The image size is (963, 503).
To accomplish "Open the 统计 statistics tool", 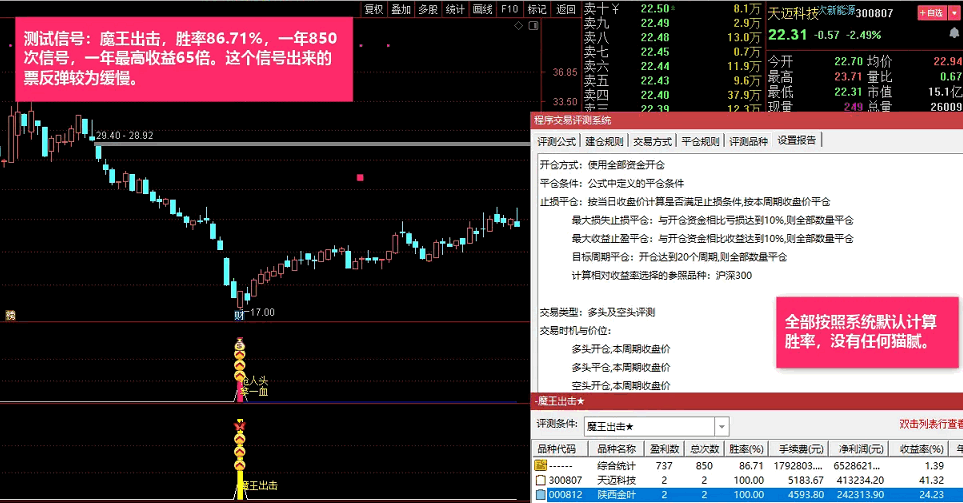I will [455, 9].
